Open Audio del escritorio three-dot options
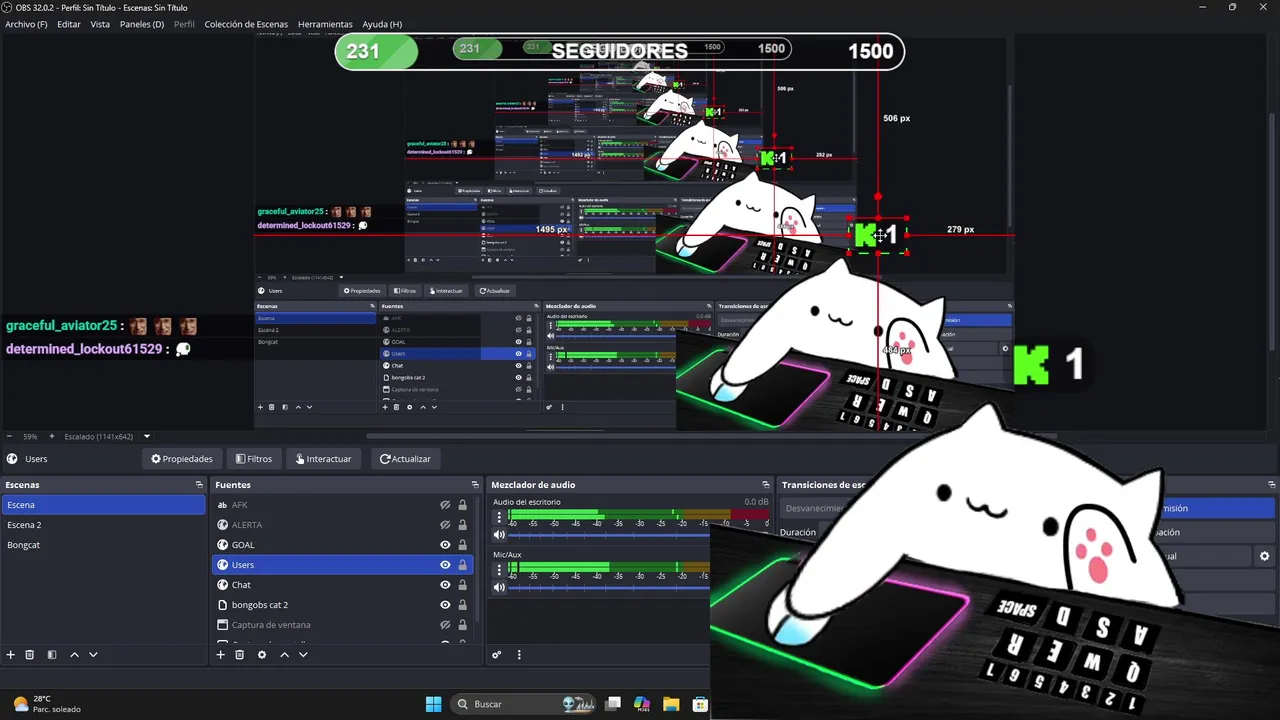Screen dimensions: 1280x720 click(499, 518)
